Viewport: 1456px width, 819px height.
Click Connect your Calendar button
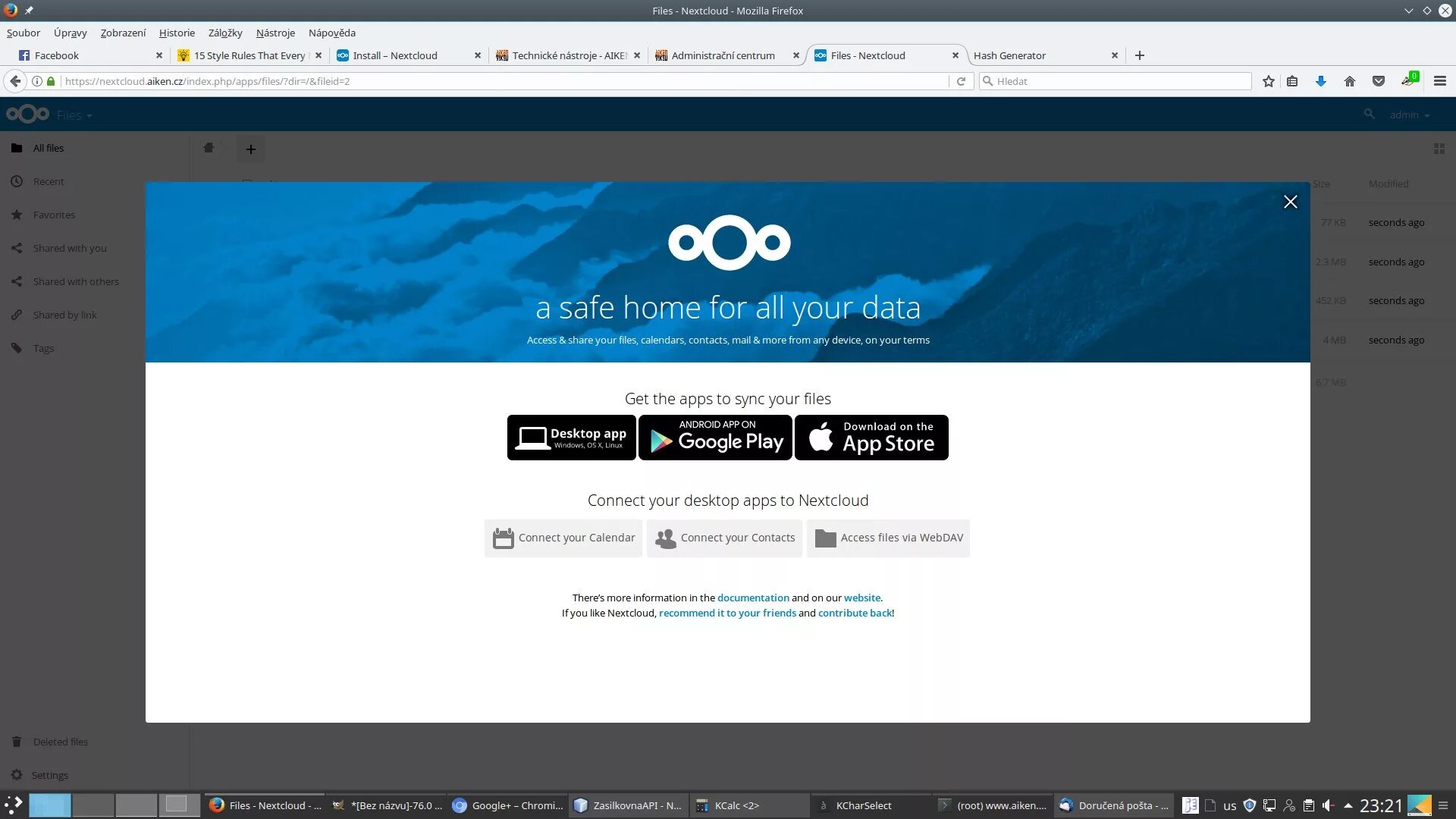(563, 537)
